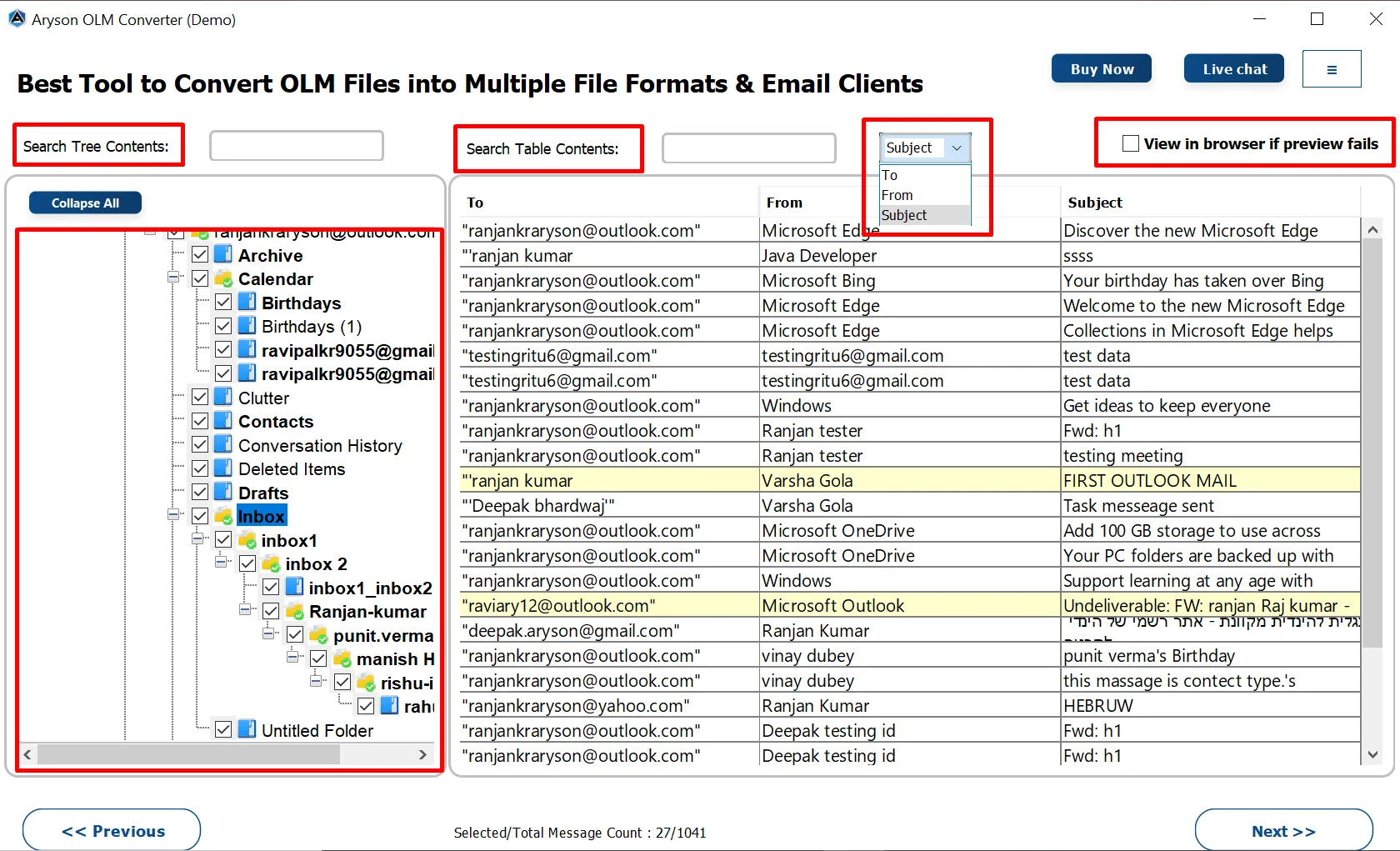Collapse the Inbox tree node
The image size is (1400, 851).
[x=173, y=515]
